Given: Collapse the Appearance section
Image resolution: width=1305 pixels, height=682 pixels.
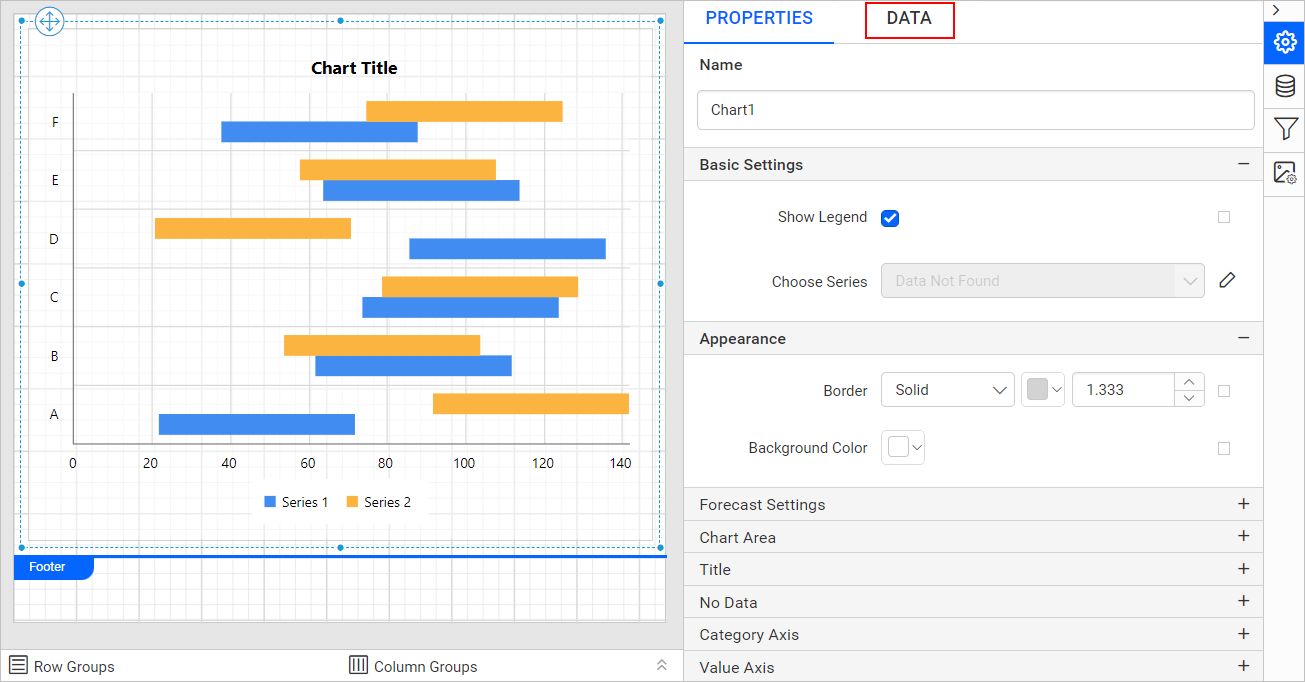Looking at the screenshot, I should 1243,338.
